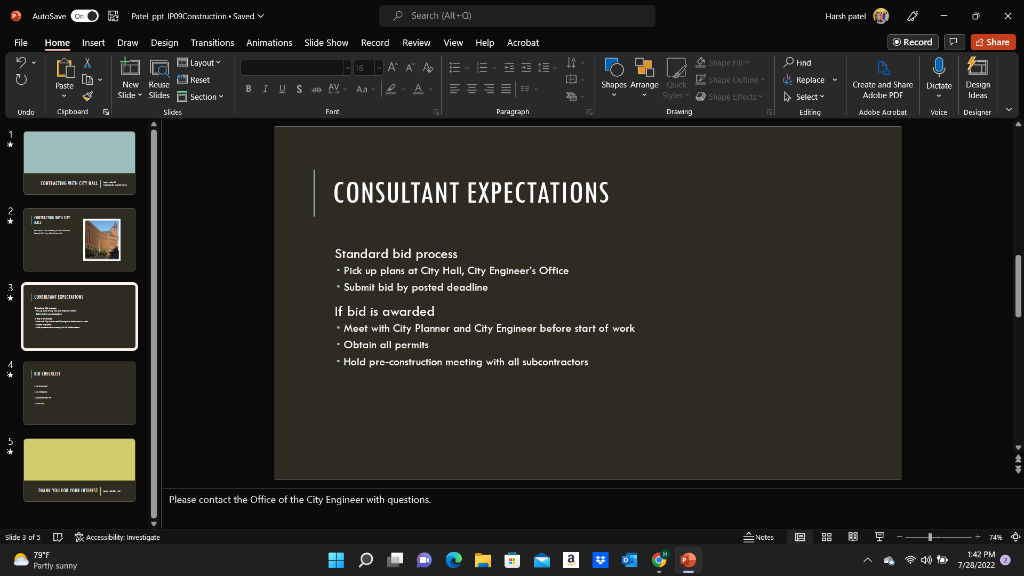Open Slide Sorter view in status bar

(x=827, y=537)
